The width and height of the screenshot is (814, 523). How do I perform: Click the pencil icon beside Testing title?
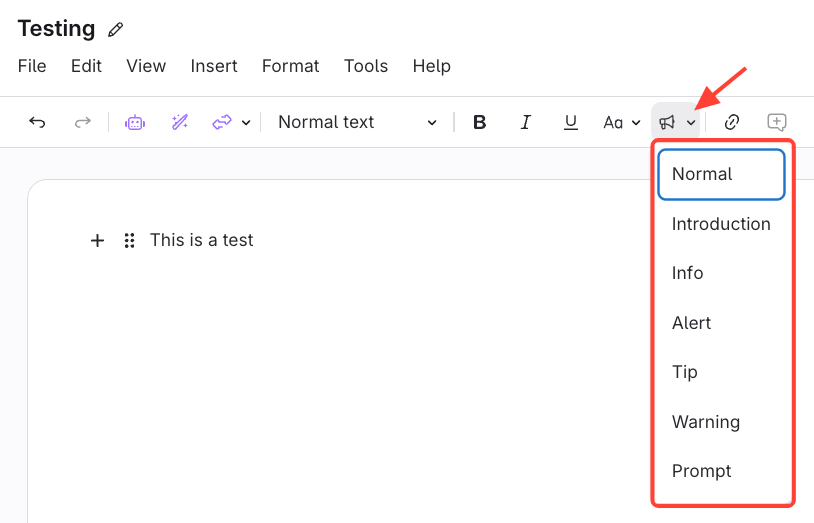[116, 30]
